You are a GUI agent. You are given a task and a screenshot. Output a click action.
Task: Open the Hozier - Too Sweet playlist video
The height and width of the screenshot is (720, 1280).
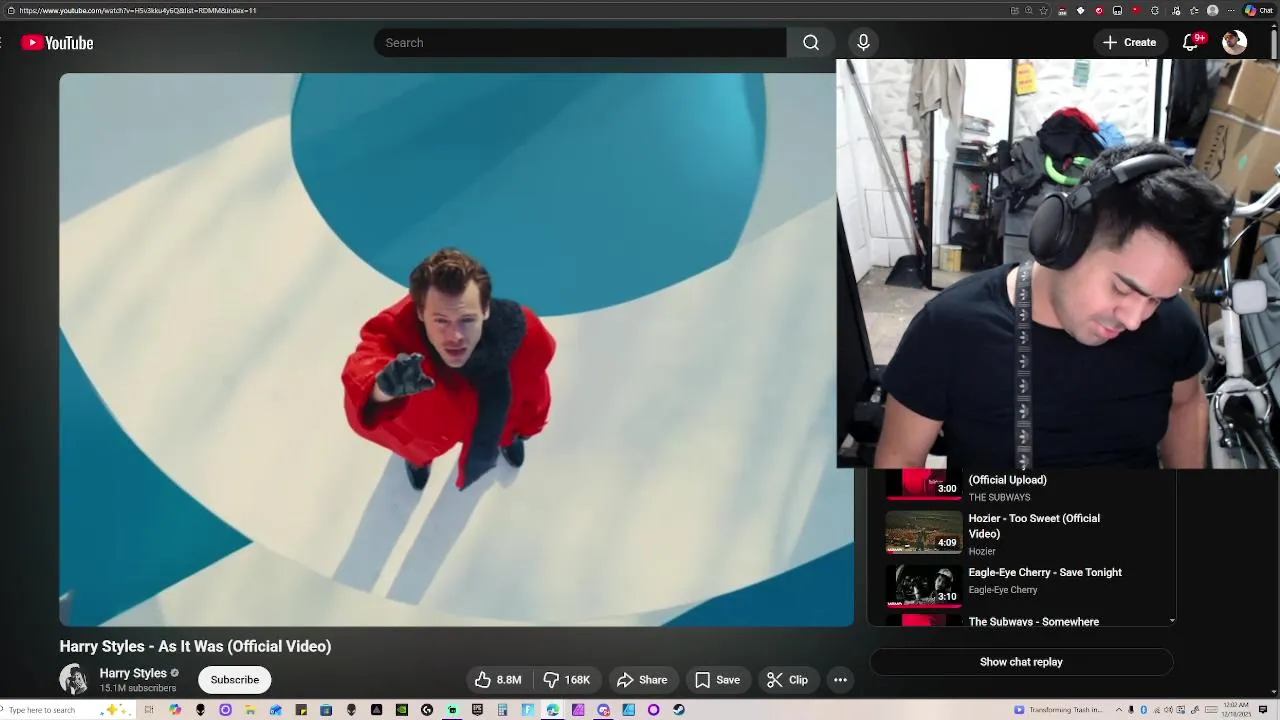tap(1034, 526)
